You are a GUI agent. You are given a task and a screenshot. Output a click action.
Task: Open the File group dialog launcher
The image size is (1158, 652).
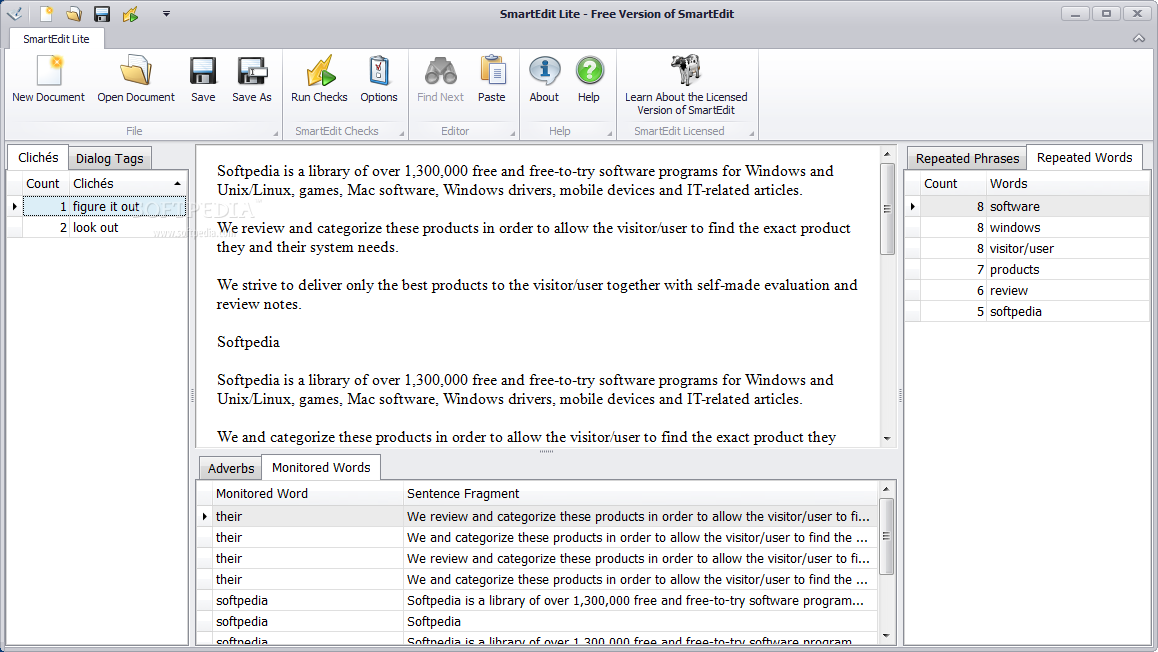(x=275, y=134)
